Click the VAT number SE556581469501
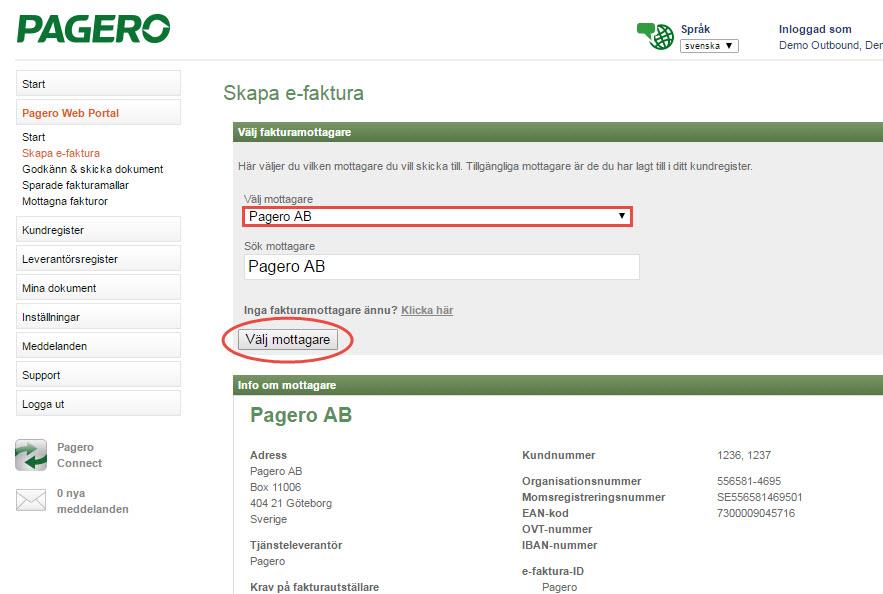This screenshot has height=594, width=883. (x=760, y=497)
